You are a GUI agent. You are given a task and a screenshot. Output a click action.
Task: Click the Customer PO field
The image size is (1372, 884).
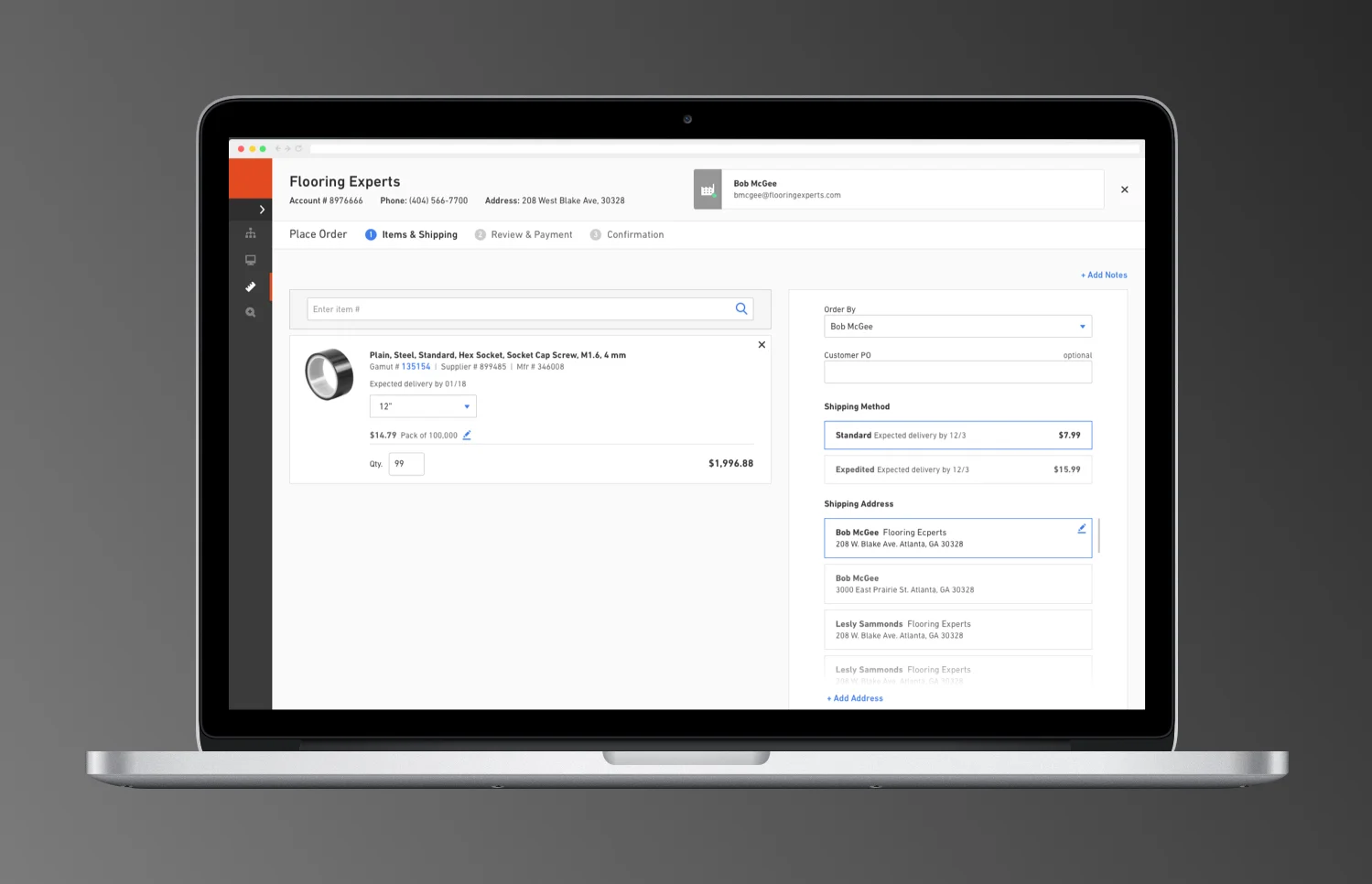957,372
